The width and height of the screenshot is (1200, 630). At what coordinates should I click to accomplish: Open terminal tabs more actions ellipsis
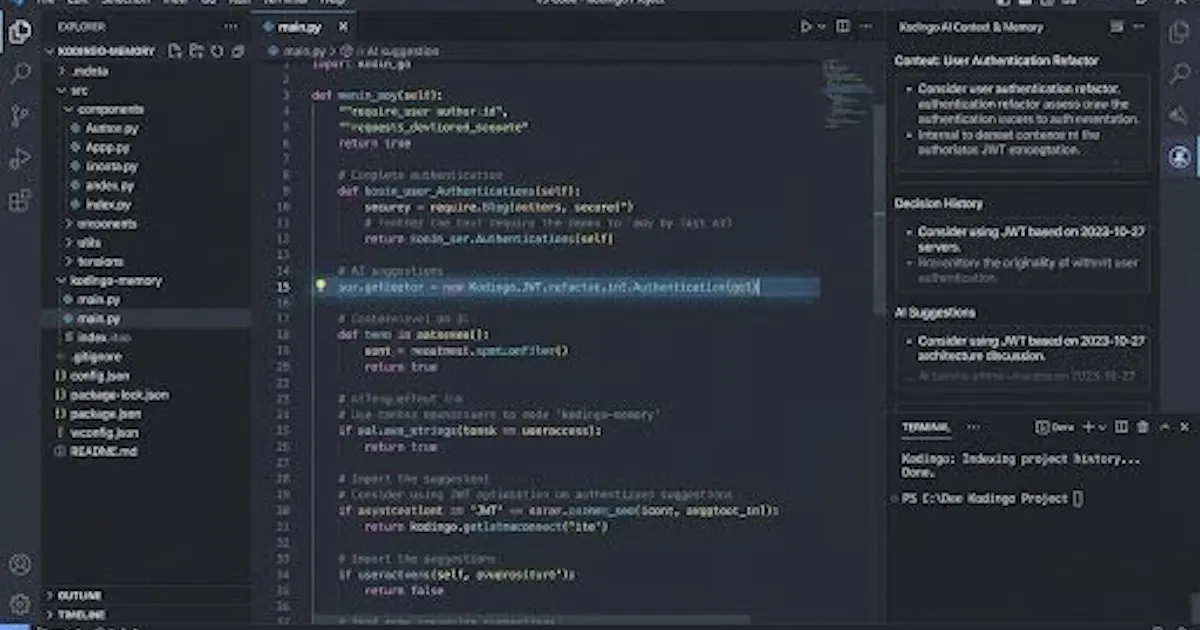click(x=973, y=427)
